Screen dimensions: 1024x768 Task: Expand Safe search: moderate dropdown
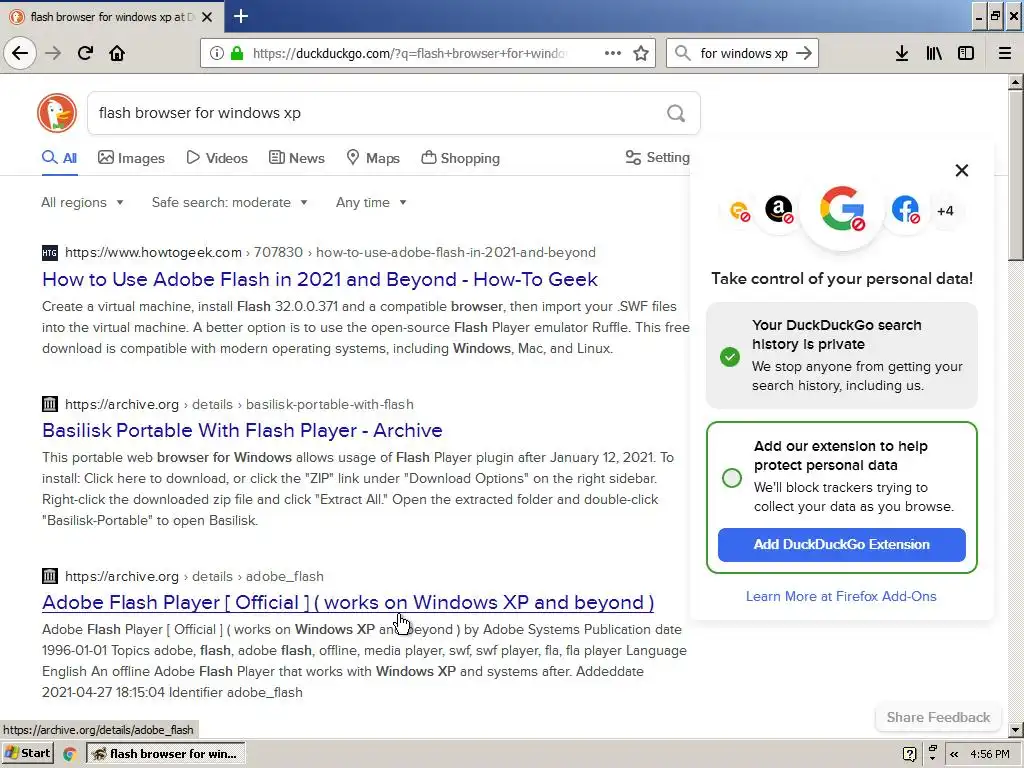point(230,202)
